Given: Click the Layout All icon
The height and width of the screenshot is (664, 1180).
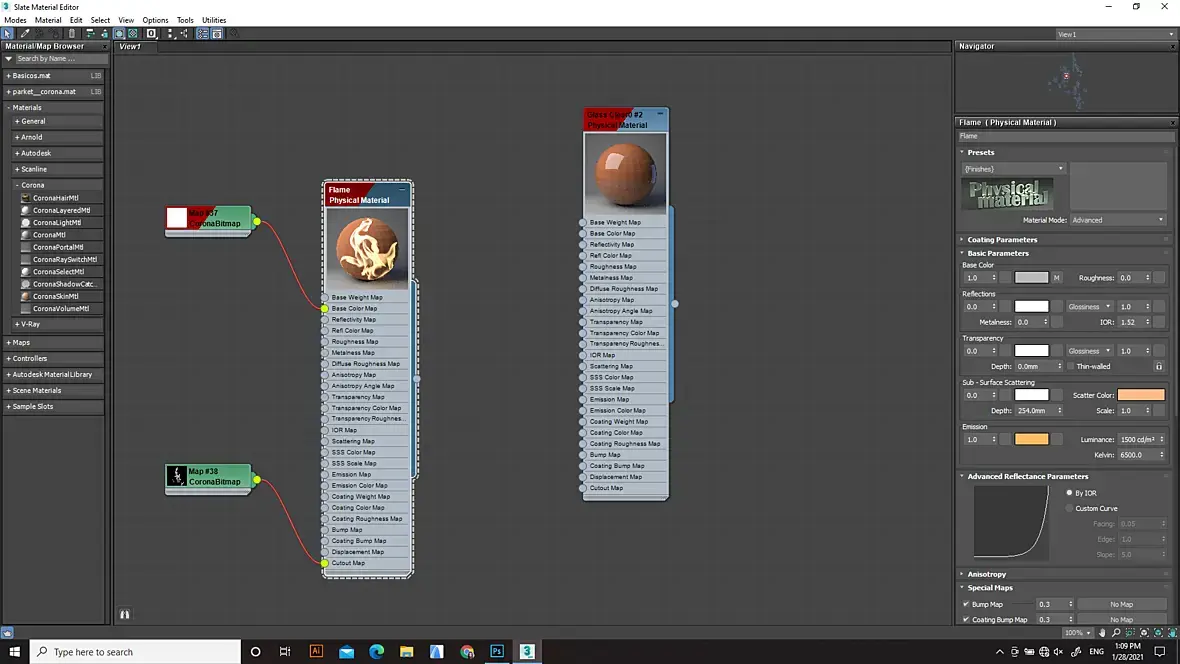Looking at the screenshot, I should pyautogui.click(x=170, y=33).
